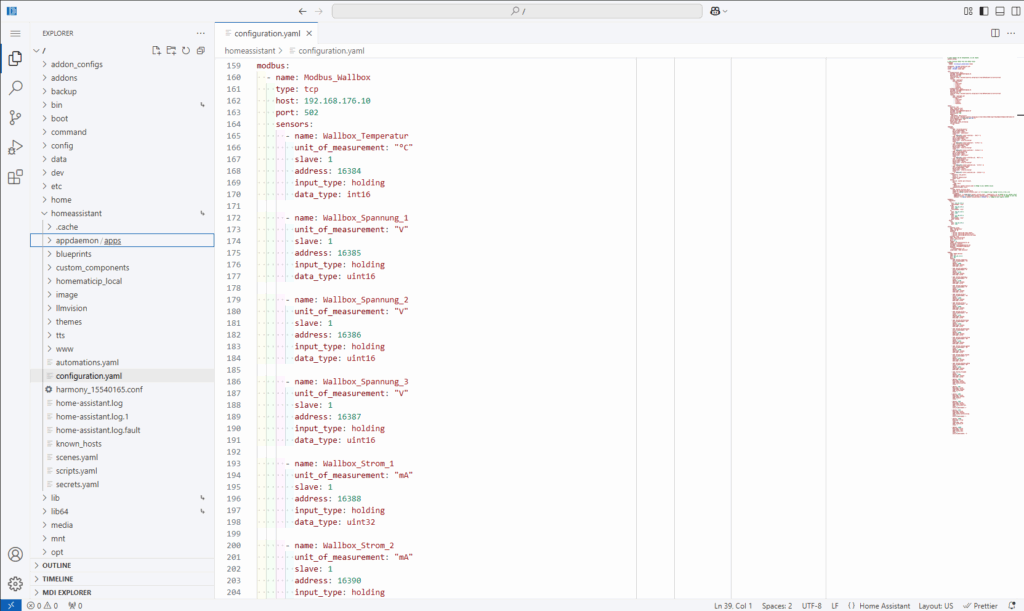Collapse all folders in Explorer

click(x=201, y=50)
